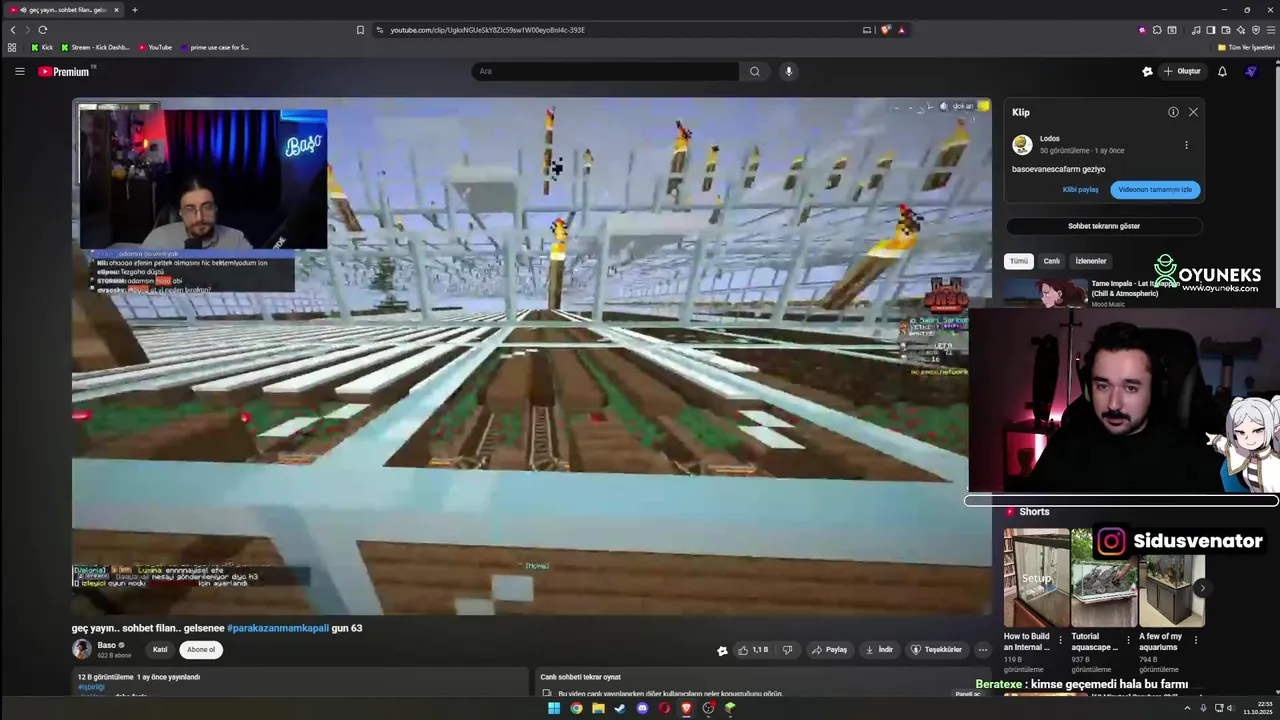
Task: Show hidden system tray icons
Action: click(x=1187, y=708)
